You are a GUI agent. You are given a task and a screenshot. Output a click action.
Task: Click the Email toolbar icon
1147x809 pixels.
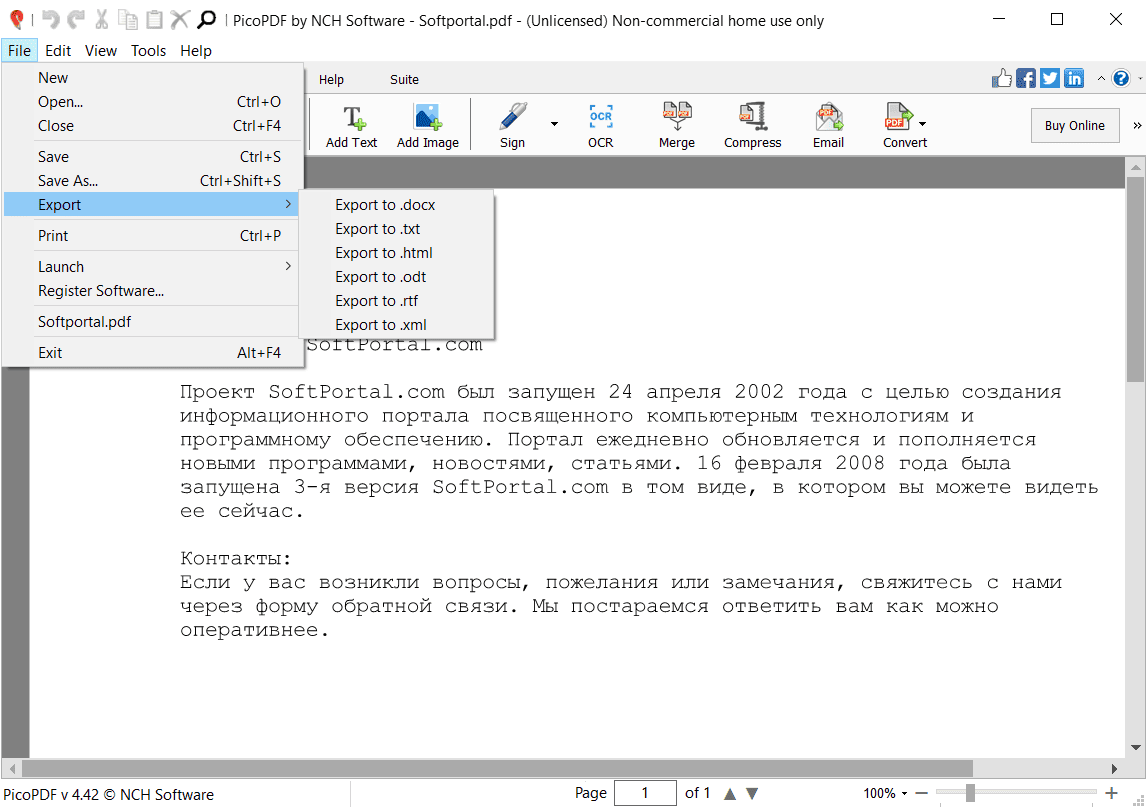[x=828, y=127]
